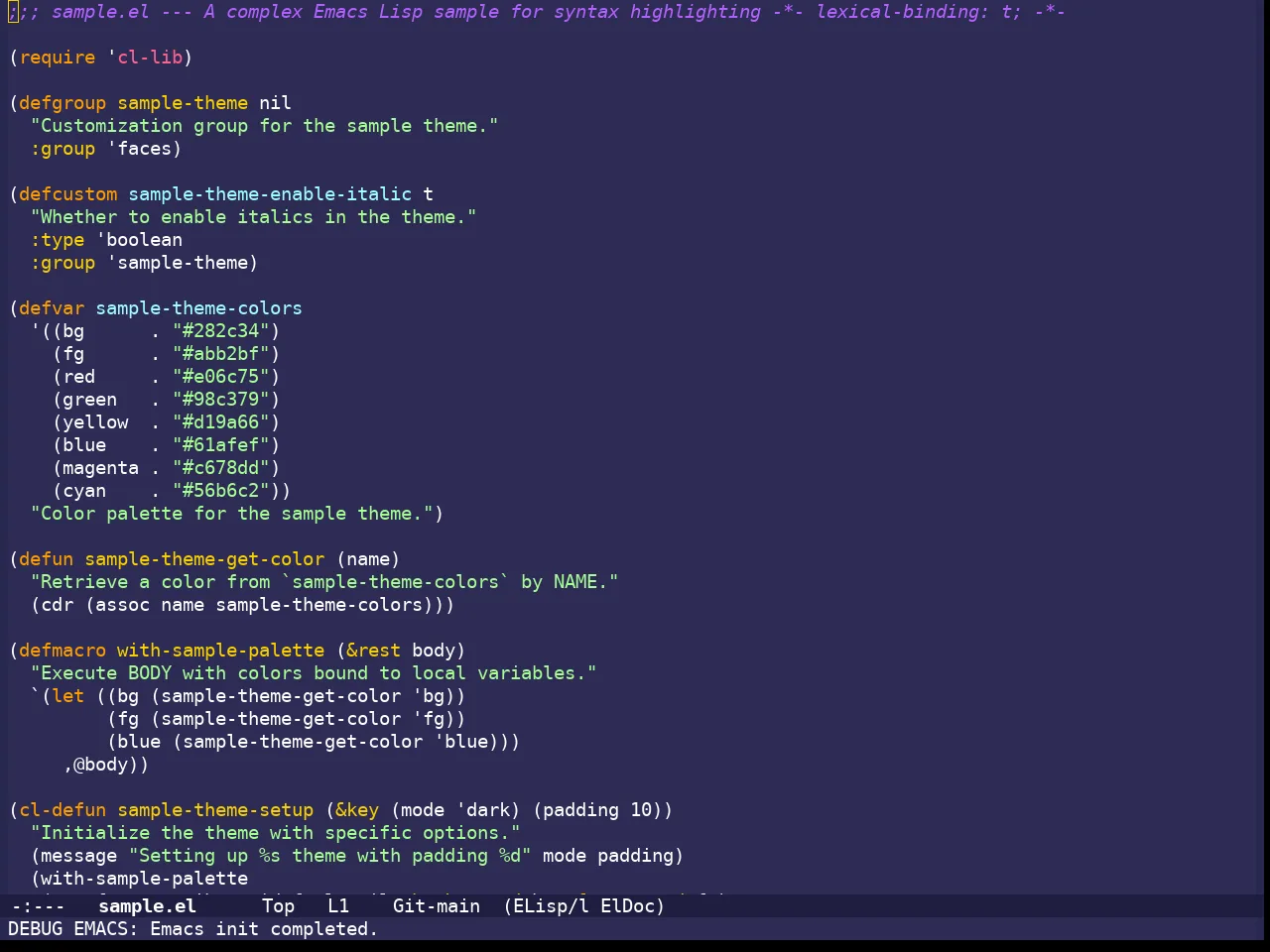Click the color string "#98c379"
Screen dimensions: 1270x952
(221, 400)
